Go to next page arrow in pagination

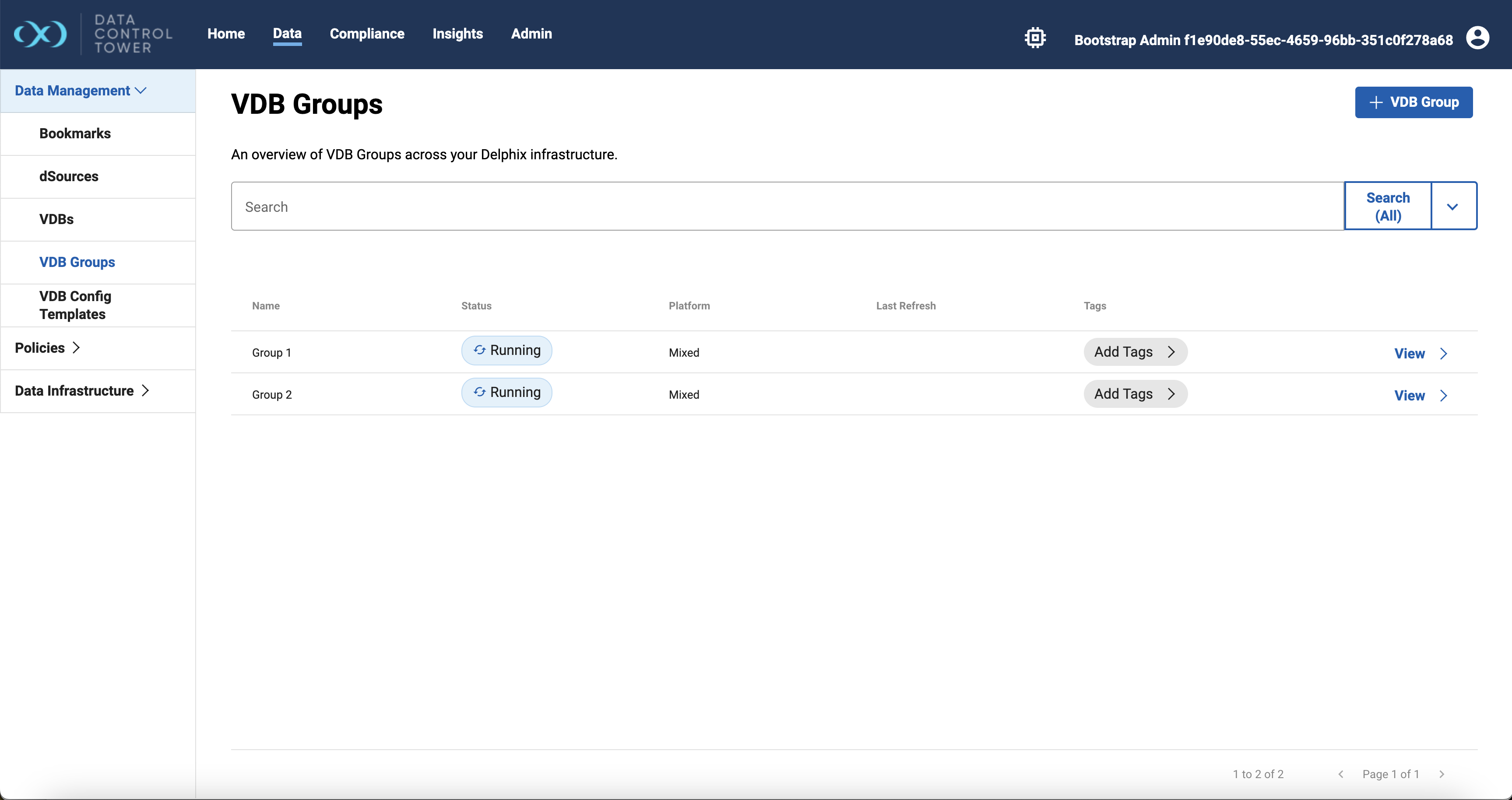point(1441,774)
